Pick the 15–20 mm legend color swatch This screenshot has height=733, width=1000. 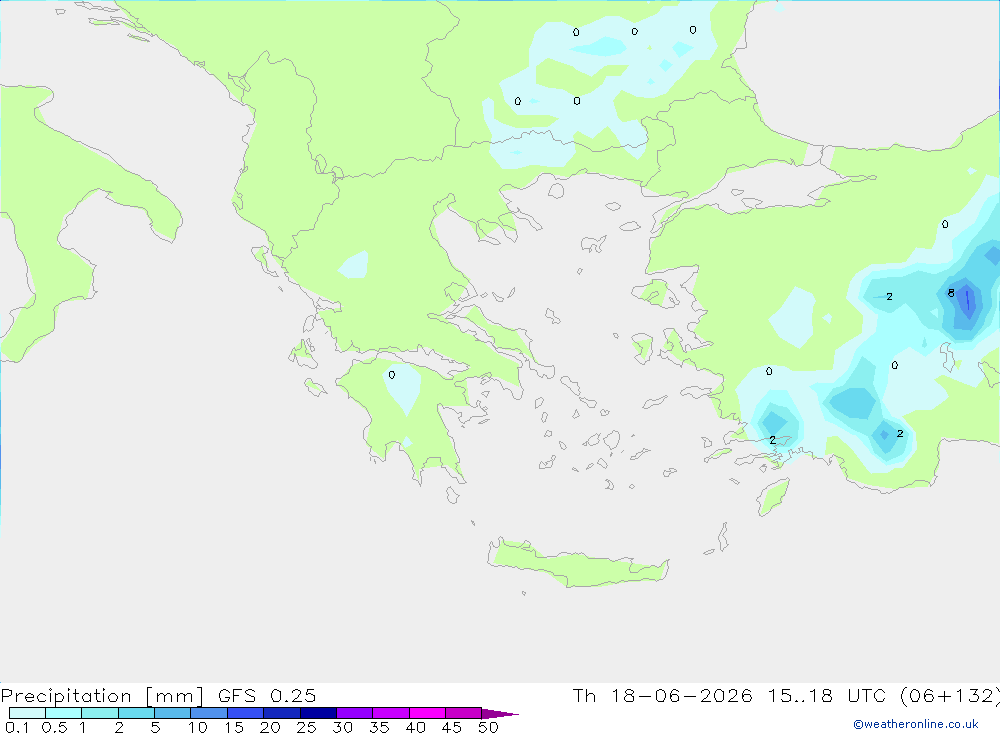246,713
